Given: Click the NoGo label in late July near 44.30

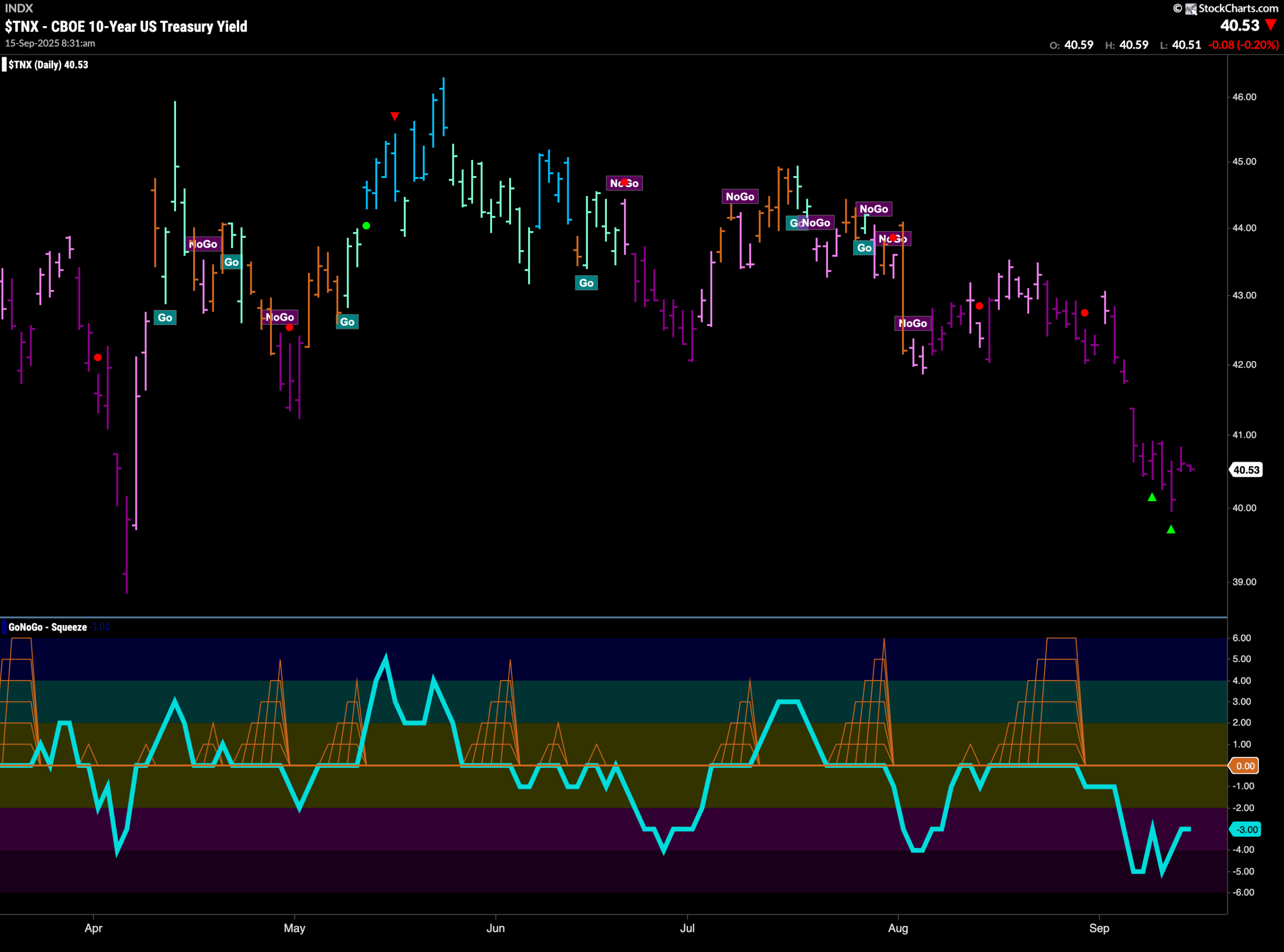Looking at the screenshot, I should [874, 209].
